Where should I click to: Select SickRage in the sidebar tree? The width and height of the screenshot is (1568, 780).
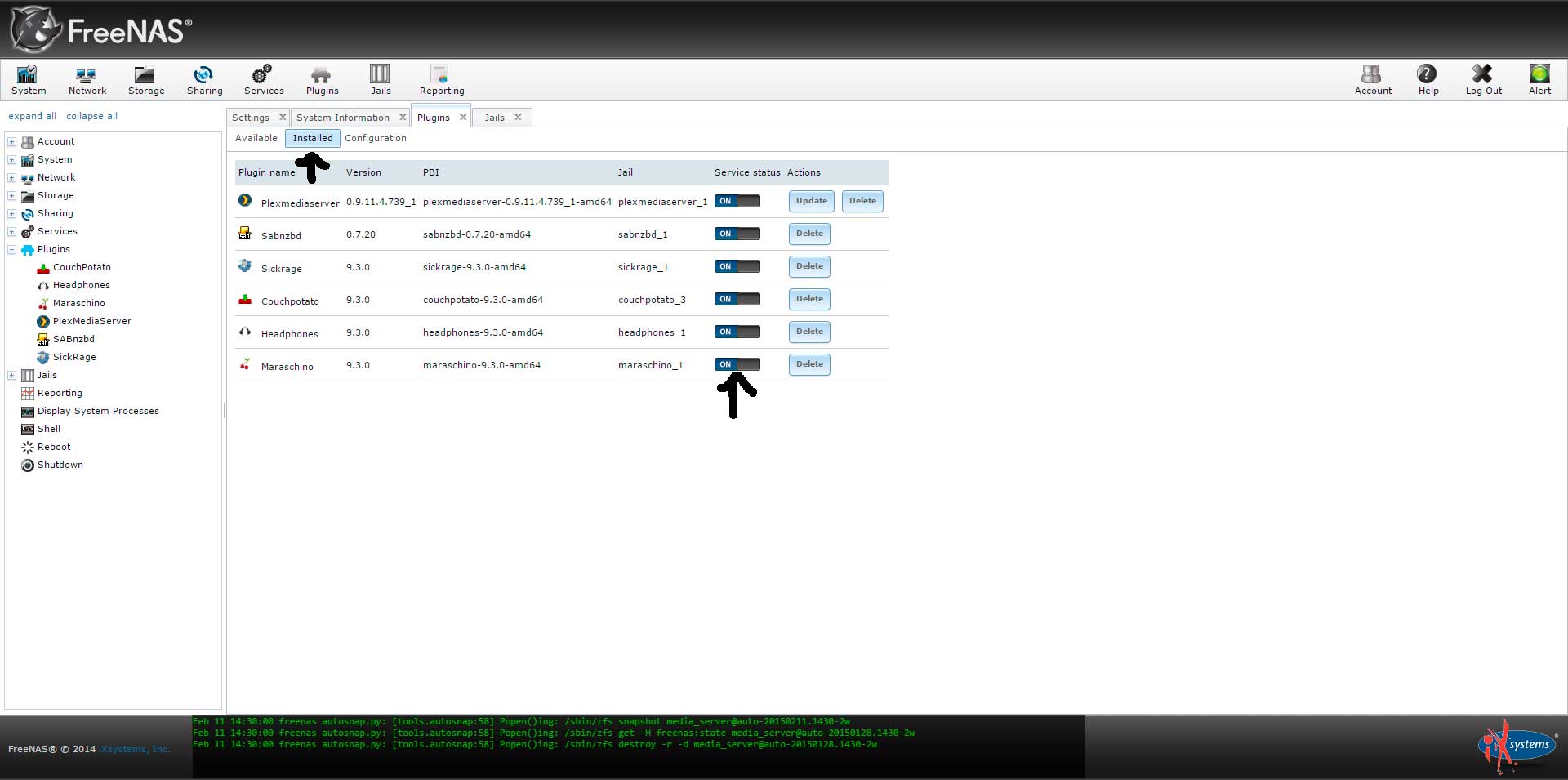[74, 357]
